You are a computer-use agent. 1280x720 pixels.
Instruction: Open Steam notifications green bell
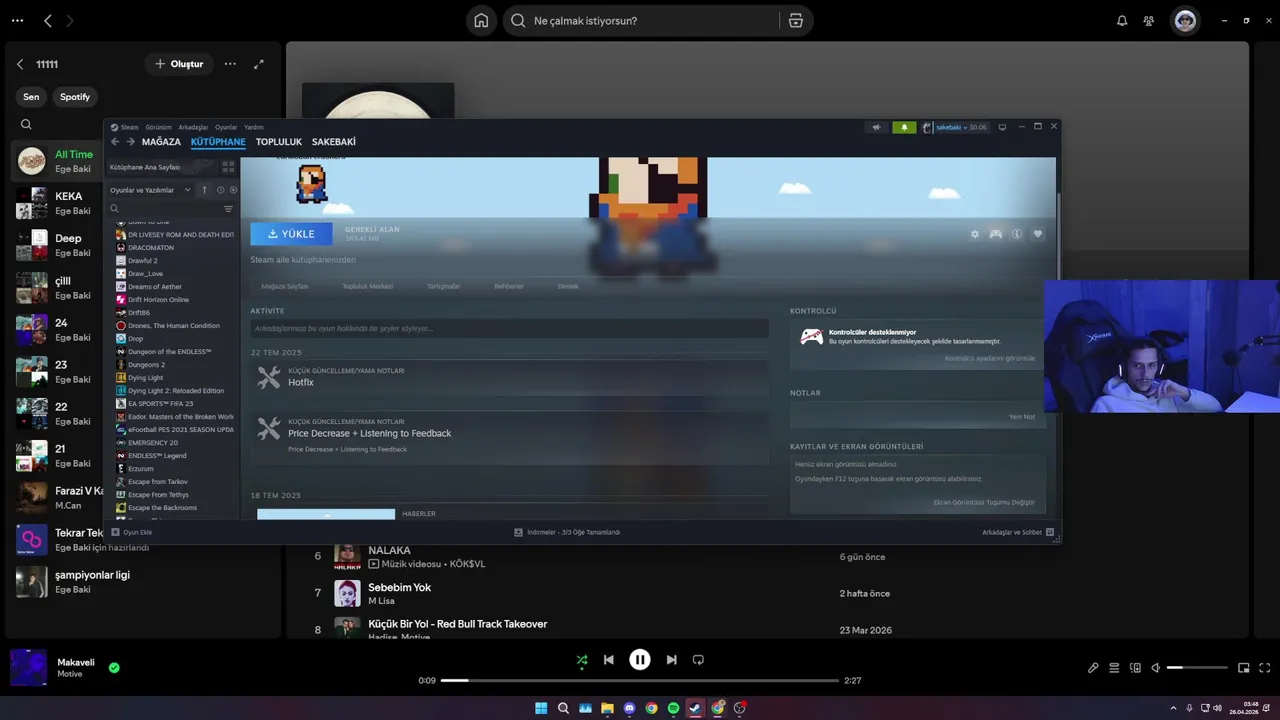coord(904,127)
